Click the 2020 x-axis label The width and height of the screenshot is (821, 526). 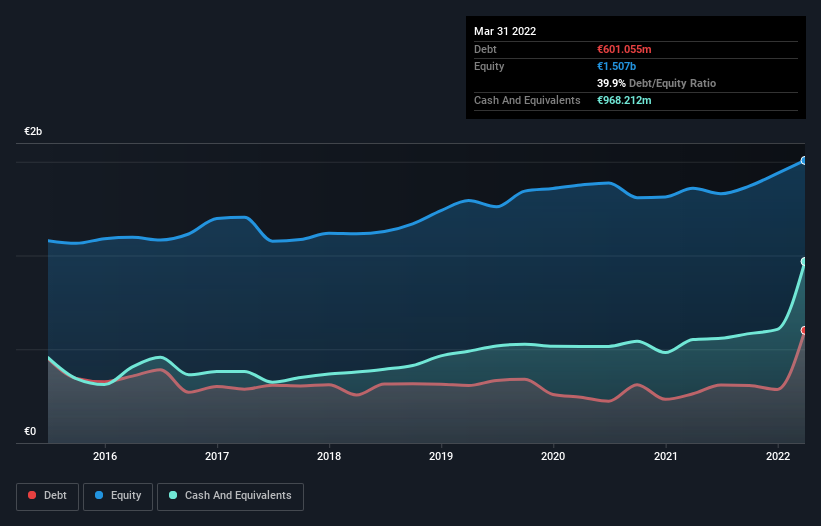tap(553, 456)
